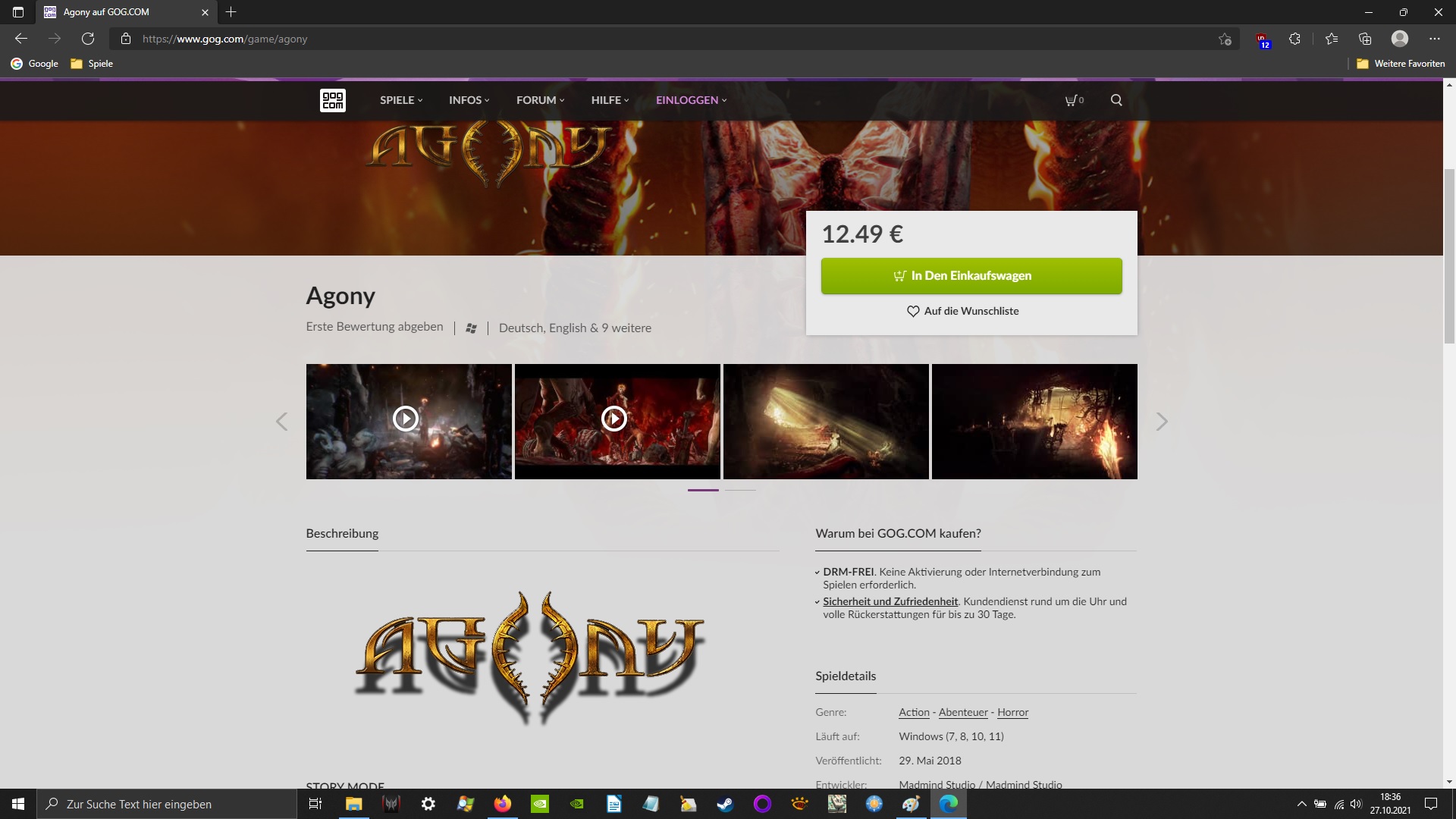Expand the INFOS menu
The width and height of the screenshot is (1456, 819).
point(469,100)
